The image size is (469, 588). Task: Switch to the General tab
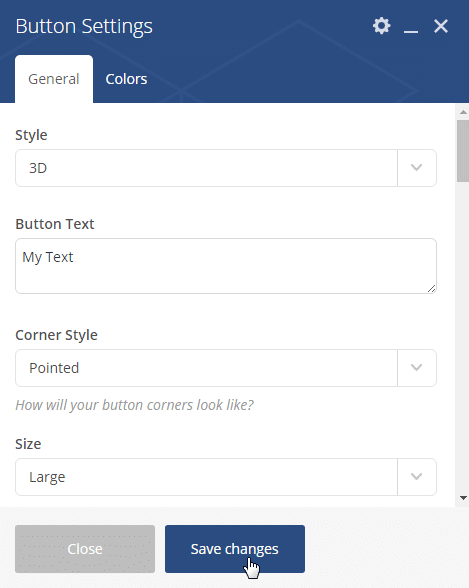tap(54, 79)
